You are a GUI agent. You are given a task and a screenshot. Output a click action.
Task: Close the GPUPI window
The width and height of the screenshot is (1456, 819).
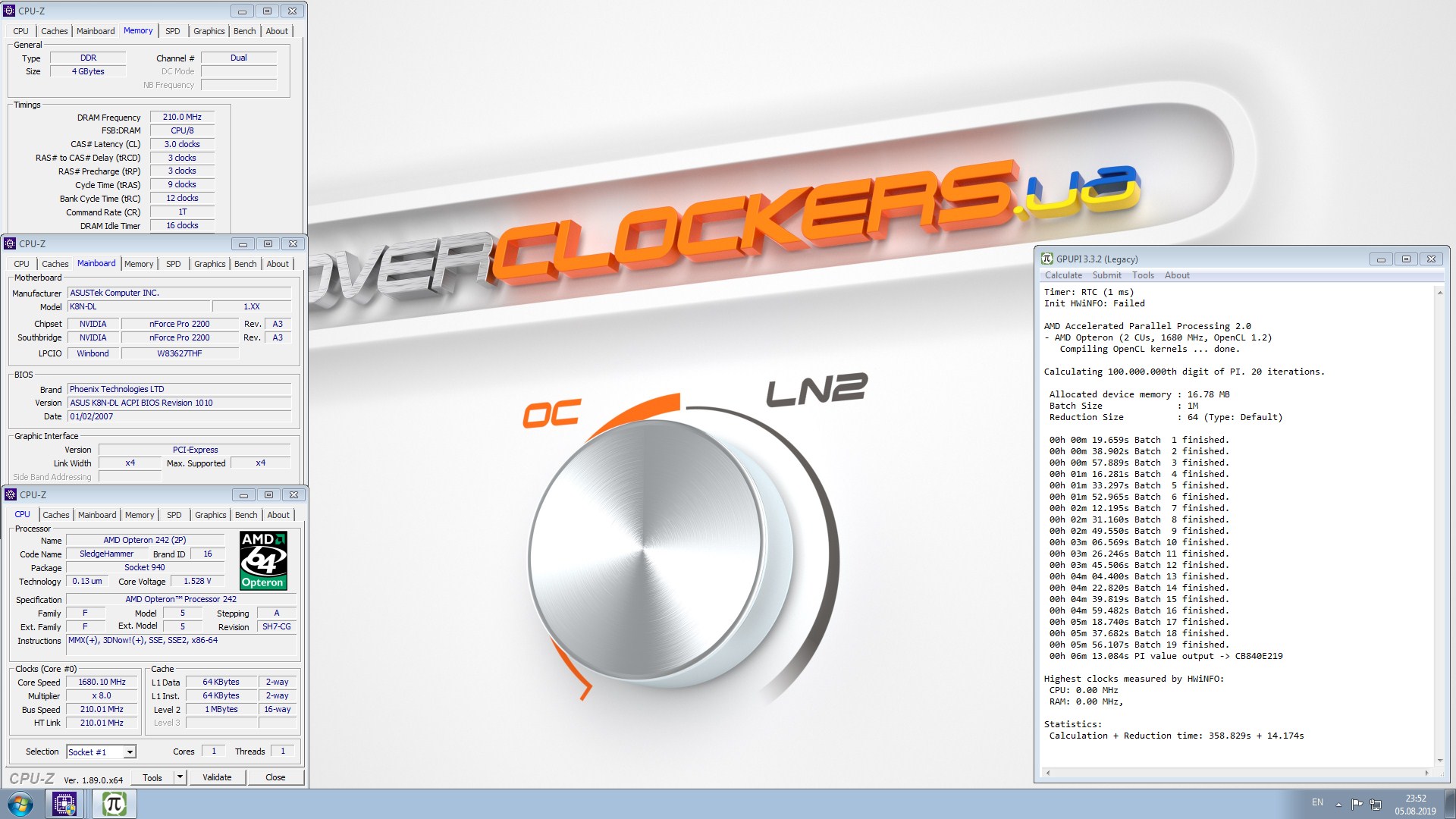pyautogui.click(x=1431, y=259)
